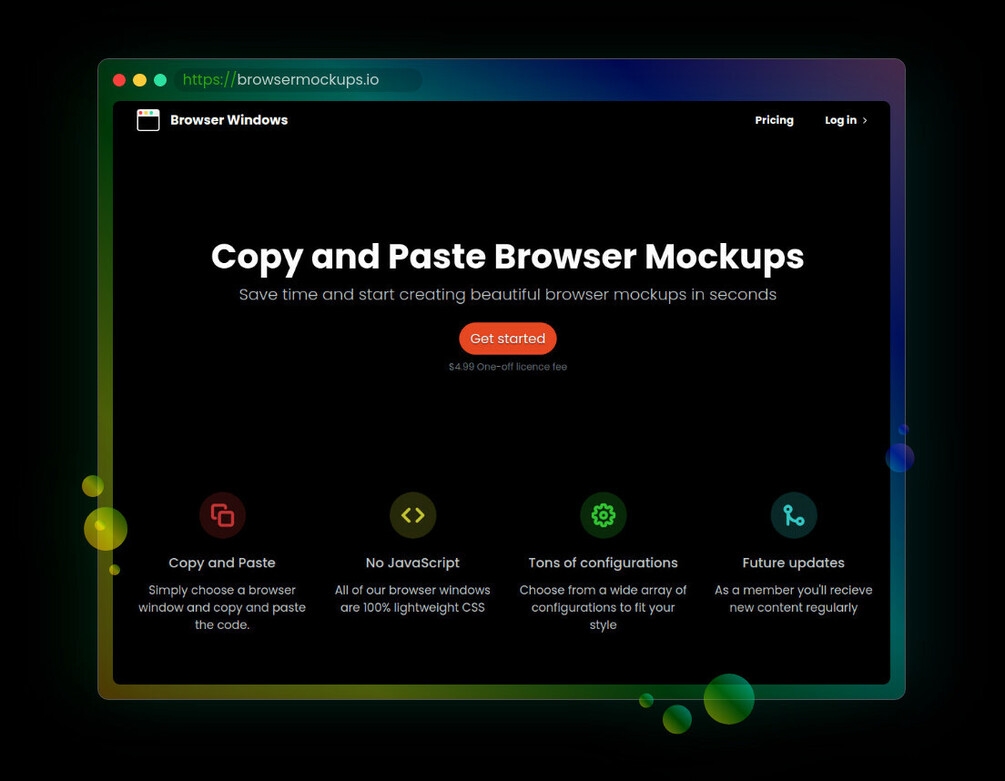
Task: Click the Browser Windows brand name
Action: pyautogui.click(x=229, y=120)
